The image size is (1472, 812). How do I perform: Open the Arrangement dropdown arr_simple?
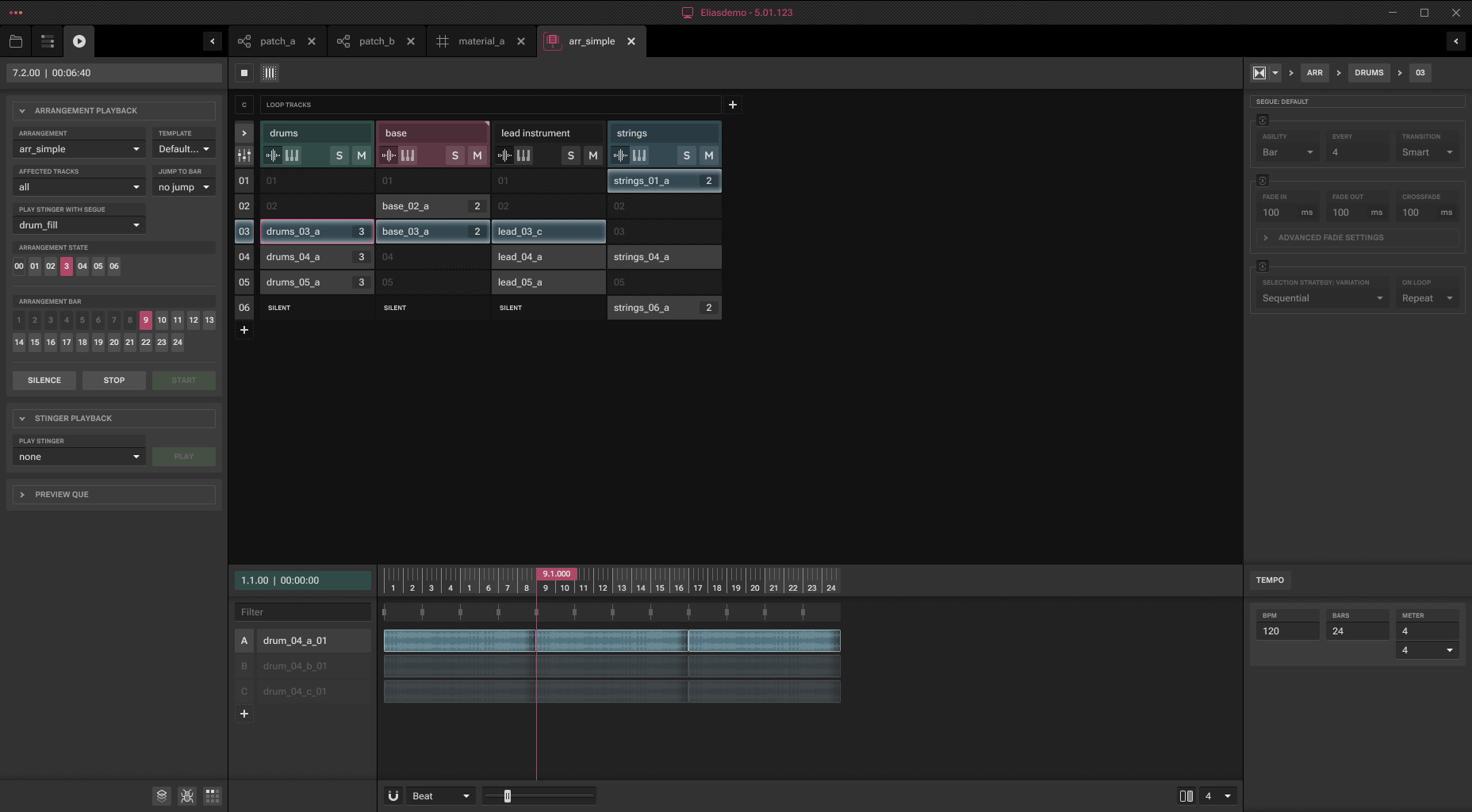79,149
